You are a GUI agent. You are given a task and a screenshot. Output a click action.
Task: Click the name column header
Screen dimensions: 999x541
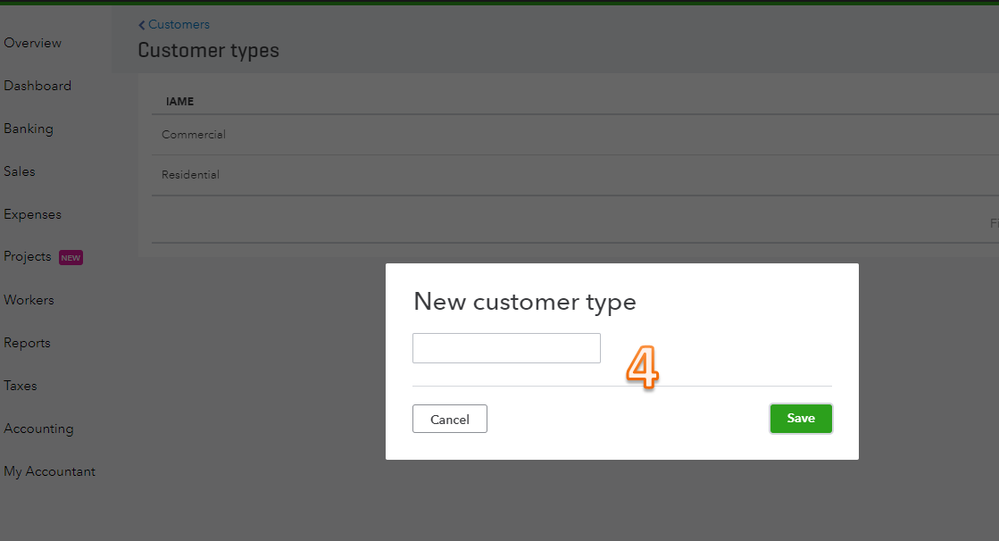click(x=180, y=101)
